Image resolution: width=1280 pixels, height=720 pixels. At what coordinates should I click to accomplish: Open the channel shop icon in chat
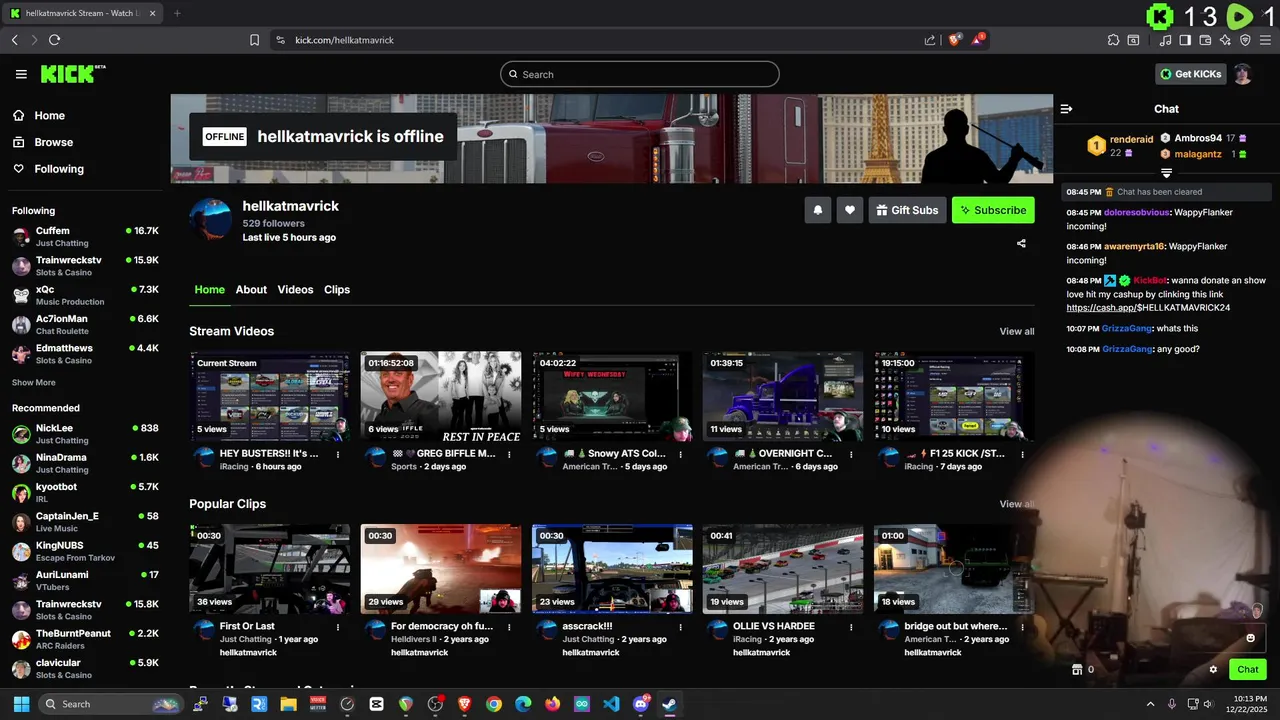pos(1077,670)
